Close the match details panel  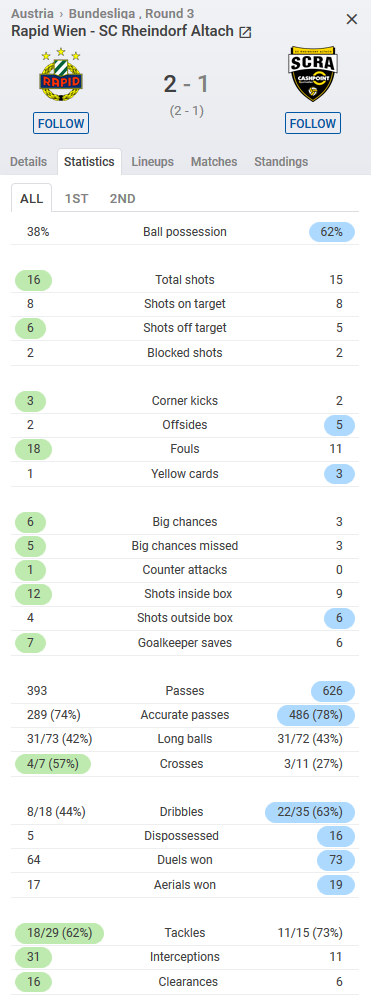[352, 19]
